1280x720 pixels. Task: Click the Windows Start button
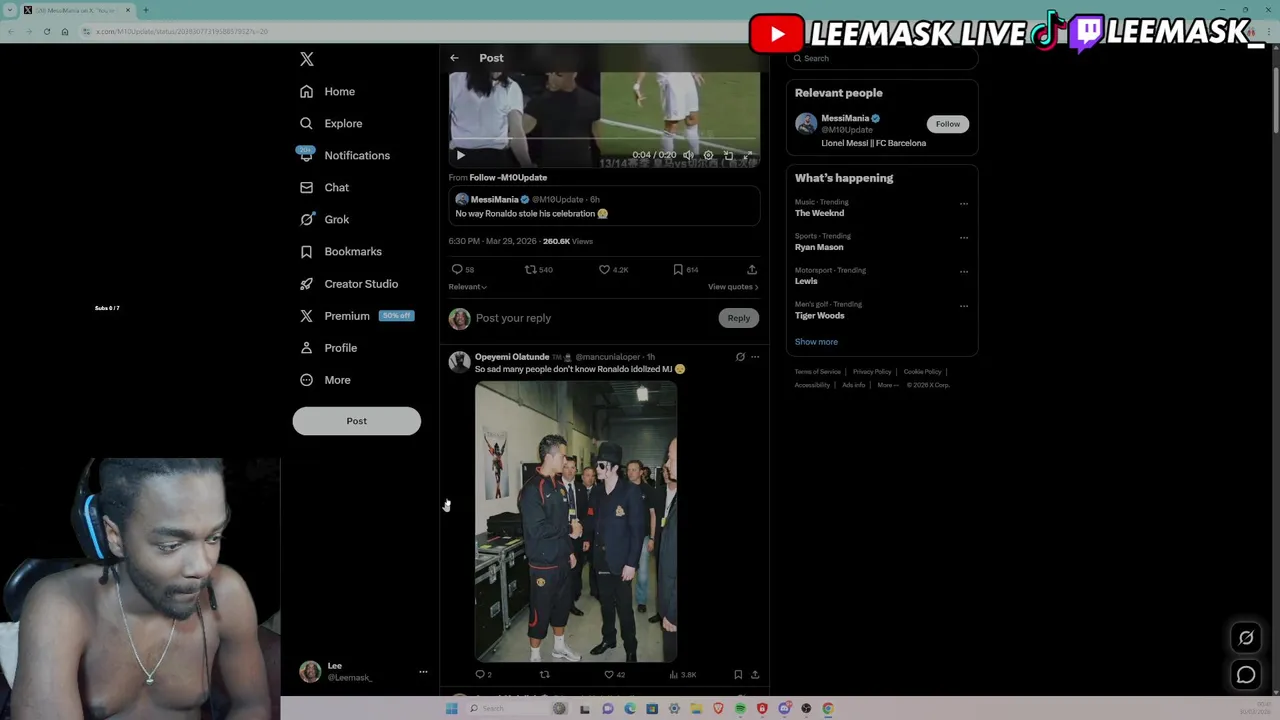[451, 709]
